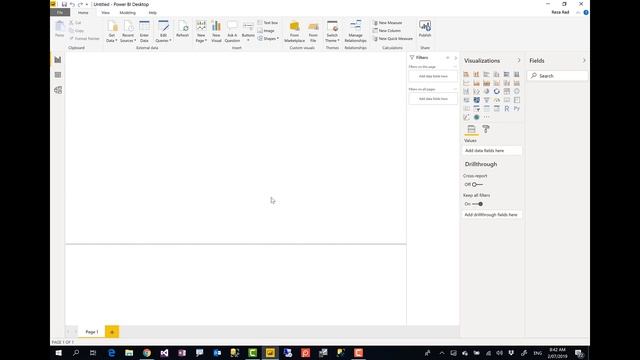Click the Fields pane Search box
The width and height of the screenshot is (640, 360).
tap(558, 76)
